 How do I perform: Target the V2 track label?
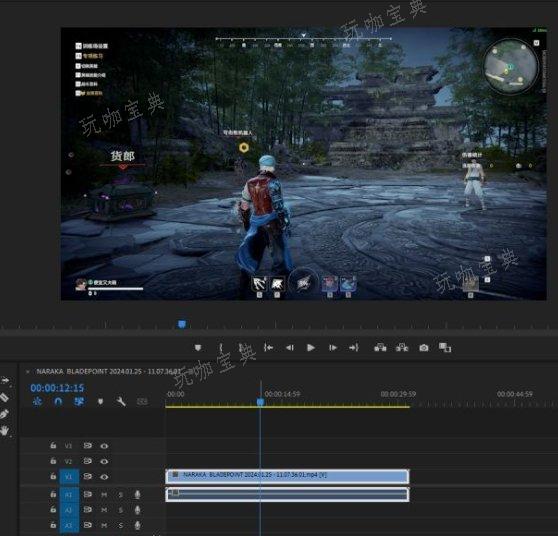[x=68, y=462]
